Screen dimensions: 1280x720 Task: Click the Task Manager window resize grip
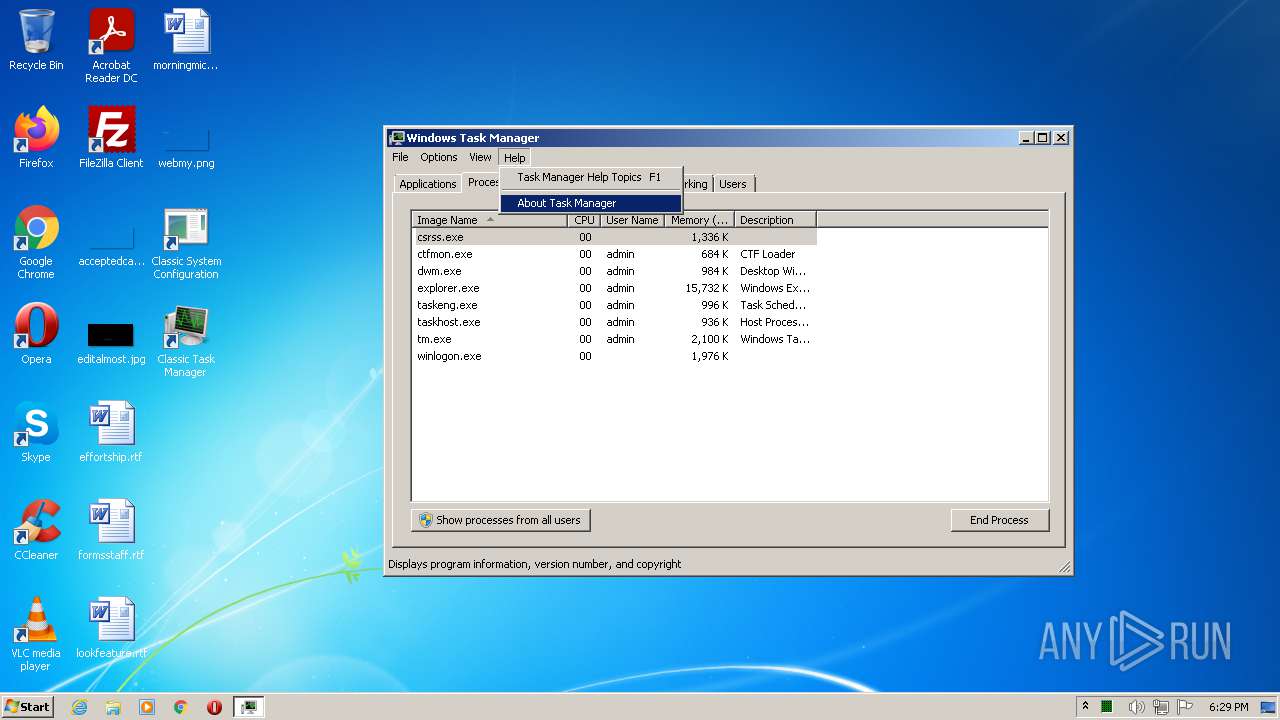click(x=1065, y=567)
